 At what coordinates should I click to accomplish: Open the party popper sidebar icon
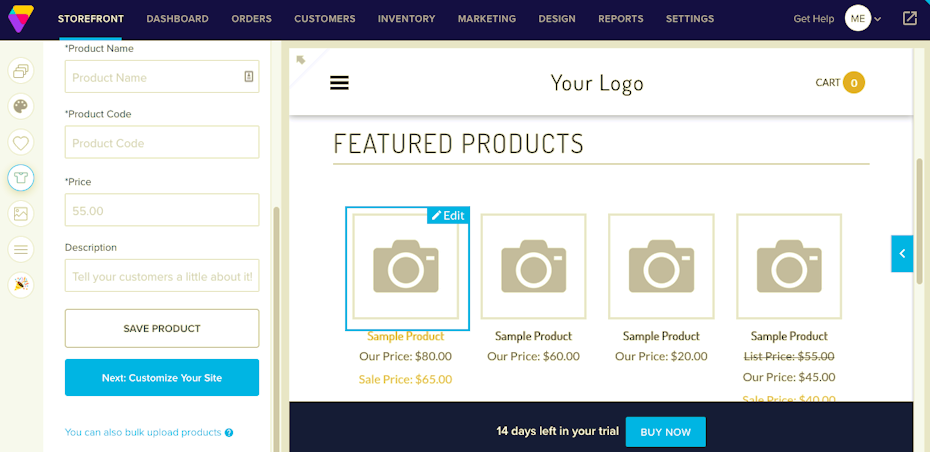[21, 285]
